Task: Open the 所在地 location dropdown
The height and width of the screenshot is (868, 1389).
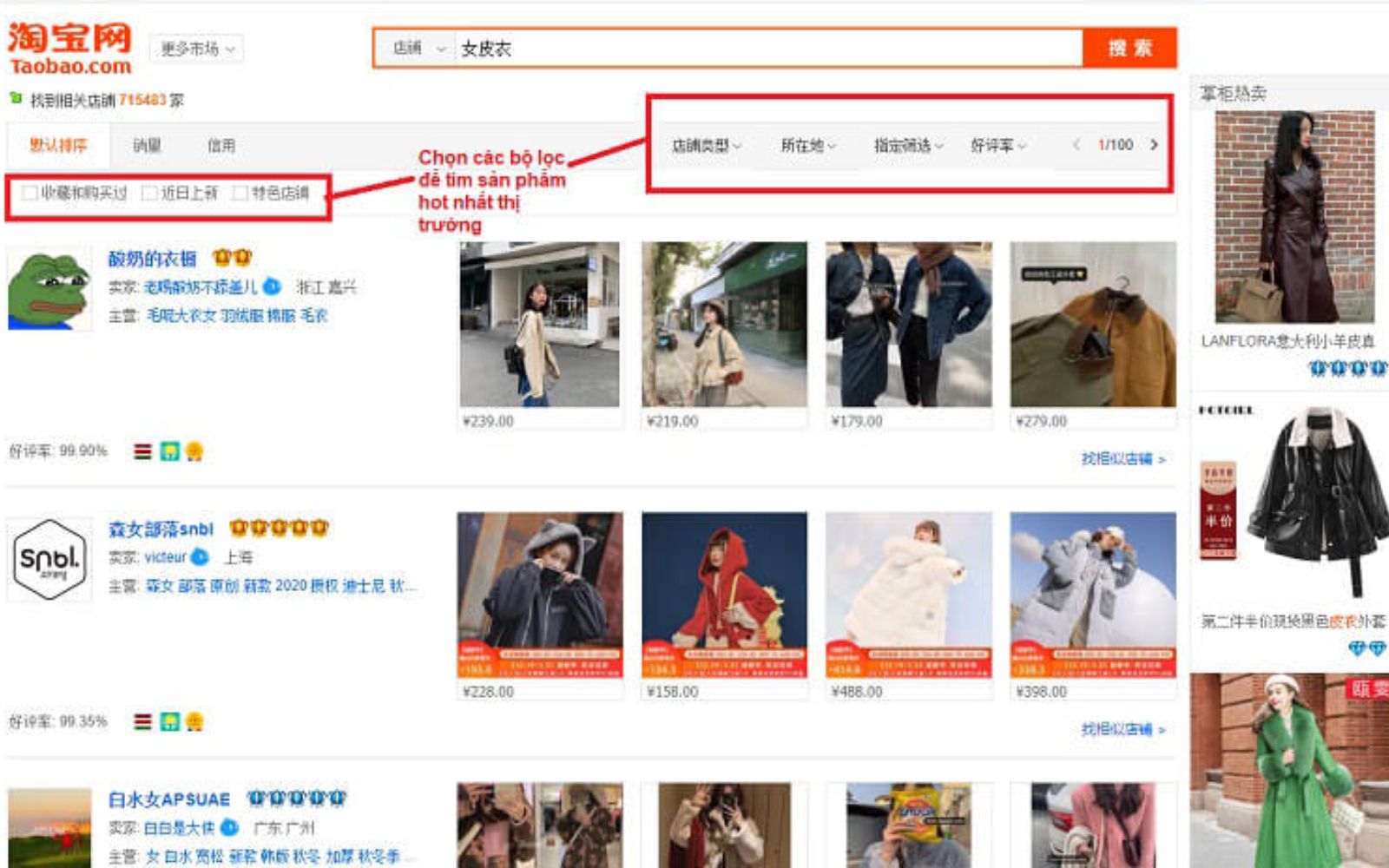Action: tap(807, 146)
